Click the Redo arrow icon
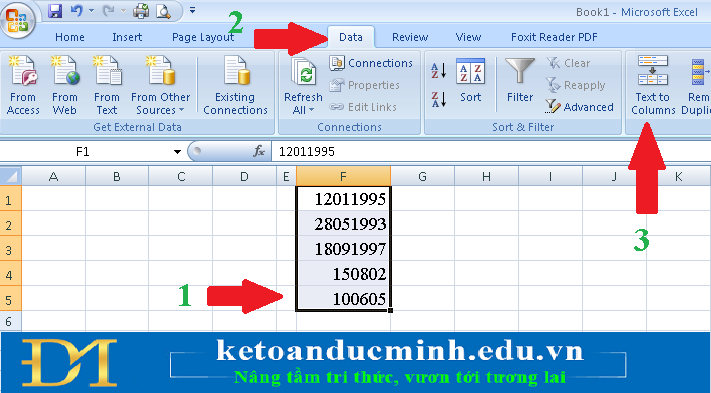The height and width of the screenshot is (393, 711). click(x=108, y=11)
